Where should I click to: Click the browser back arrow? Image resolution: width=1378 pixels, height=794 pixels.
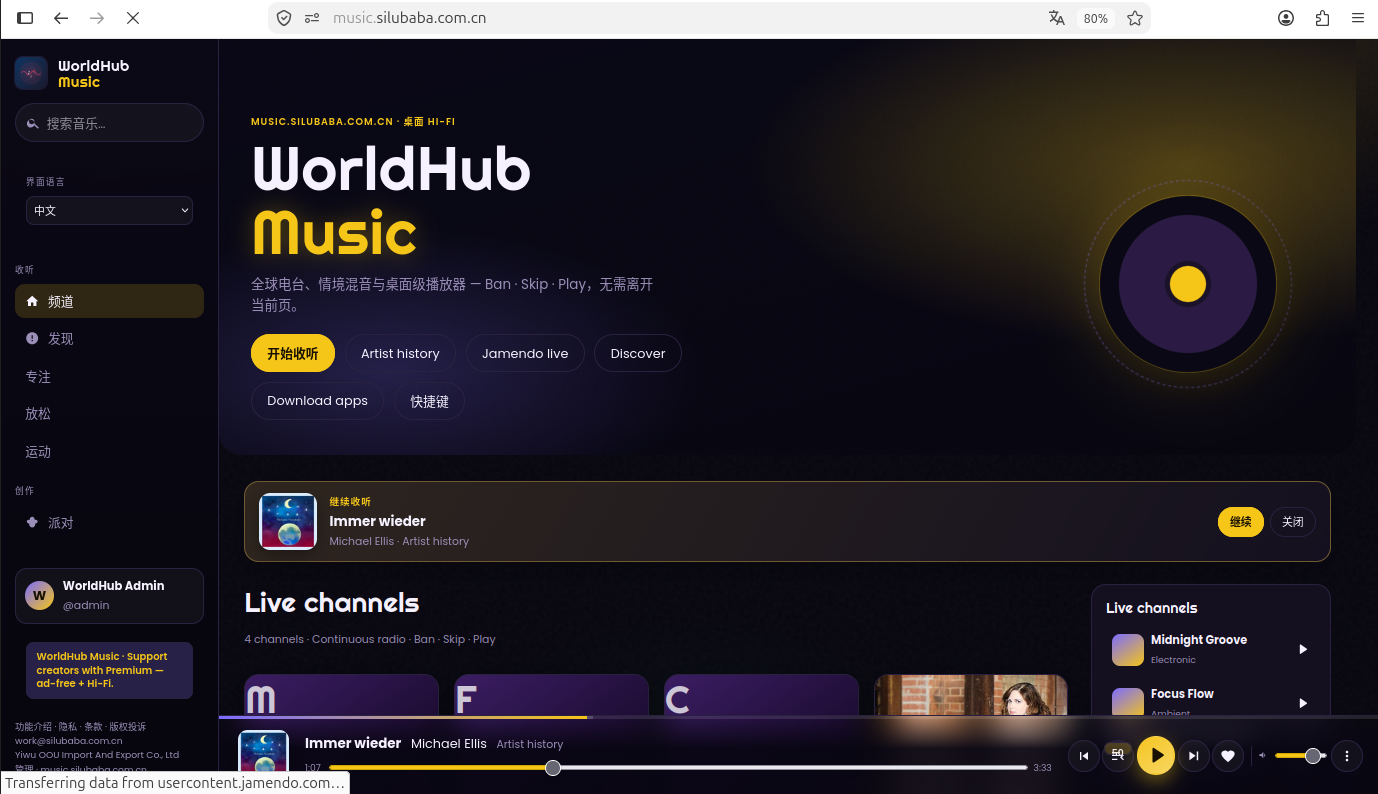pyautogui.click(x=61, y=18)
